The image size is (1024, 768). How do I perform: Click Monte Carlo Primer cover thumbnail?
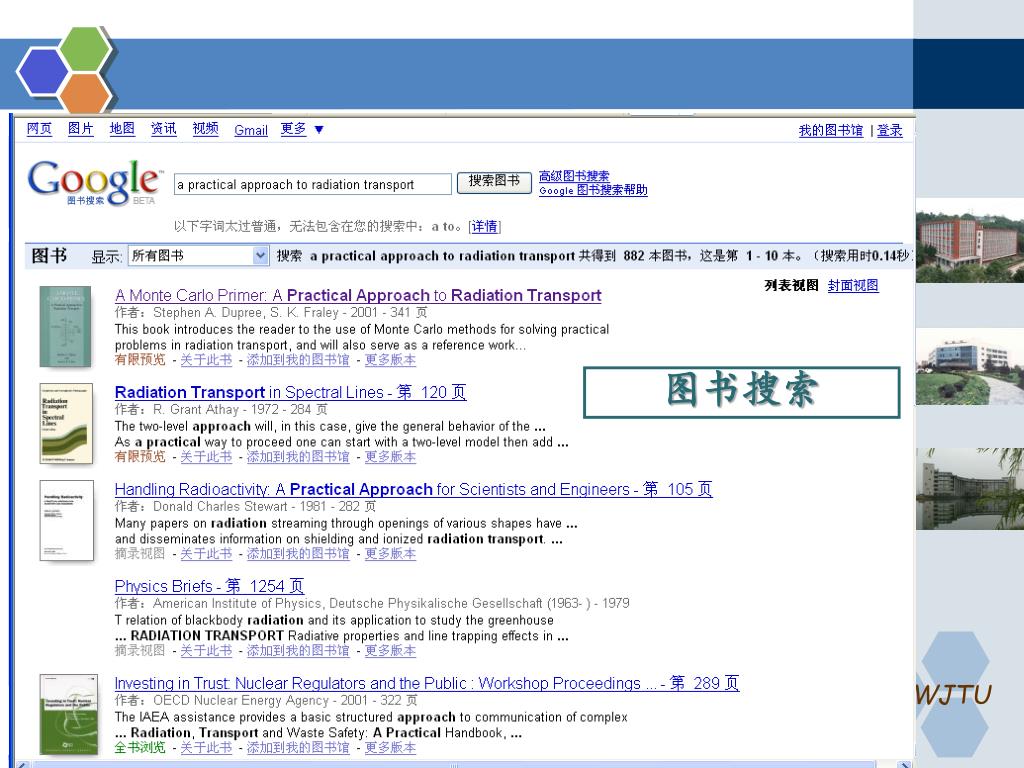(x=65, y=327)
